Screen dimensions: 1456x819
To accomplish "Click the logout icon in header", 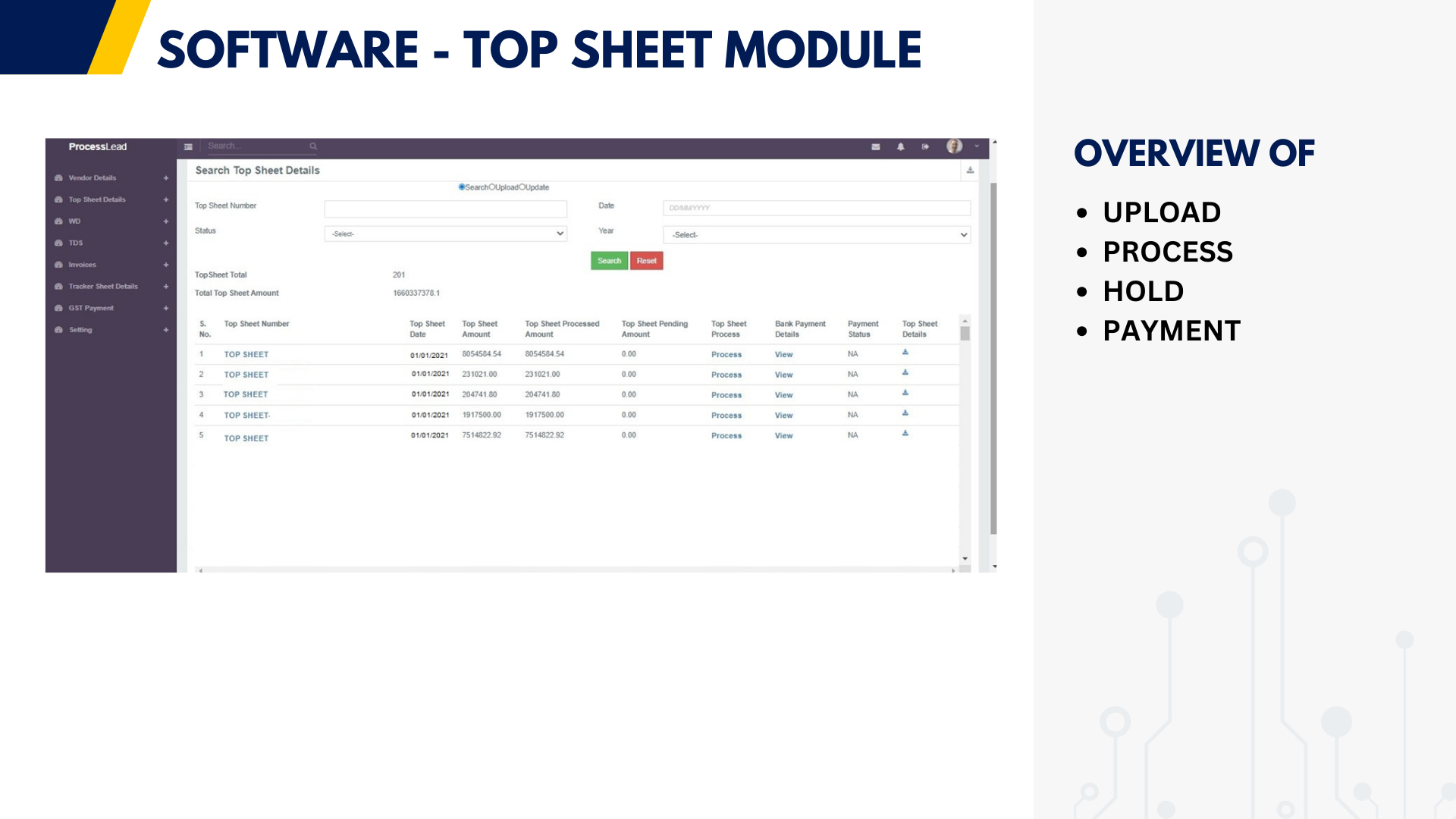I will click(925, 147).
